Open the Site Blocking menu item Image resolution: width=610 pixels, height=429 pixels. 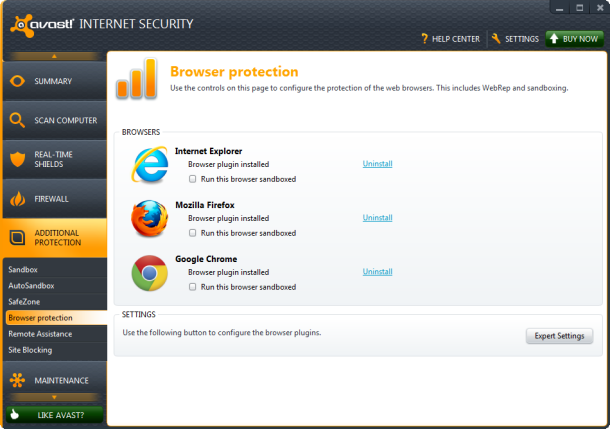[x=30, y=350]
